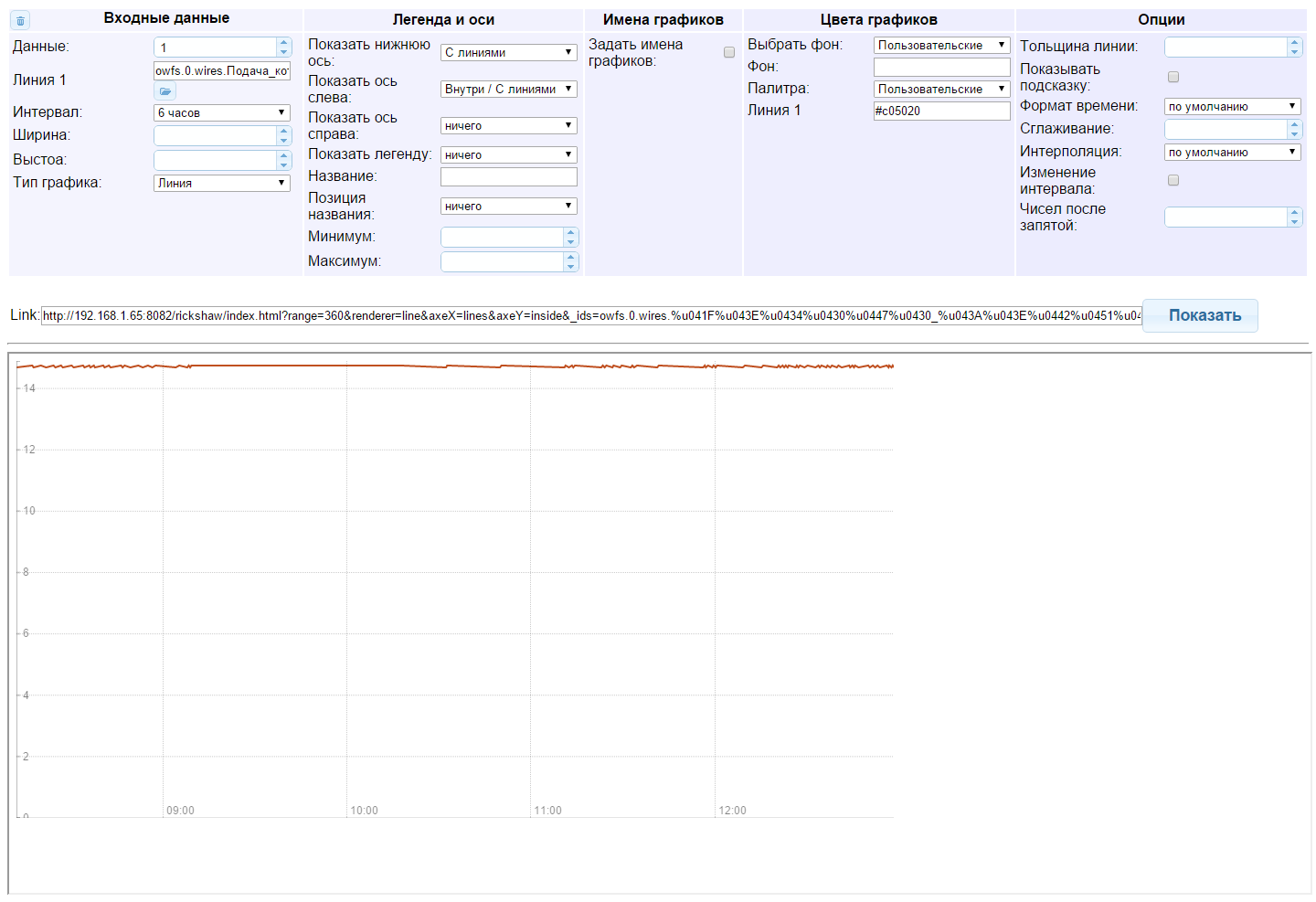Open the Тип графика dropdown

(222, 183)
